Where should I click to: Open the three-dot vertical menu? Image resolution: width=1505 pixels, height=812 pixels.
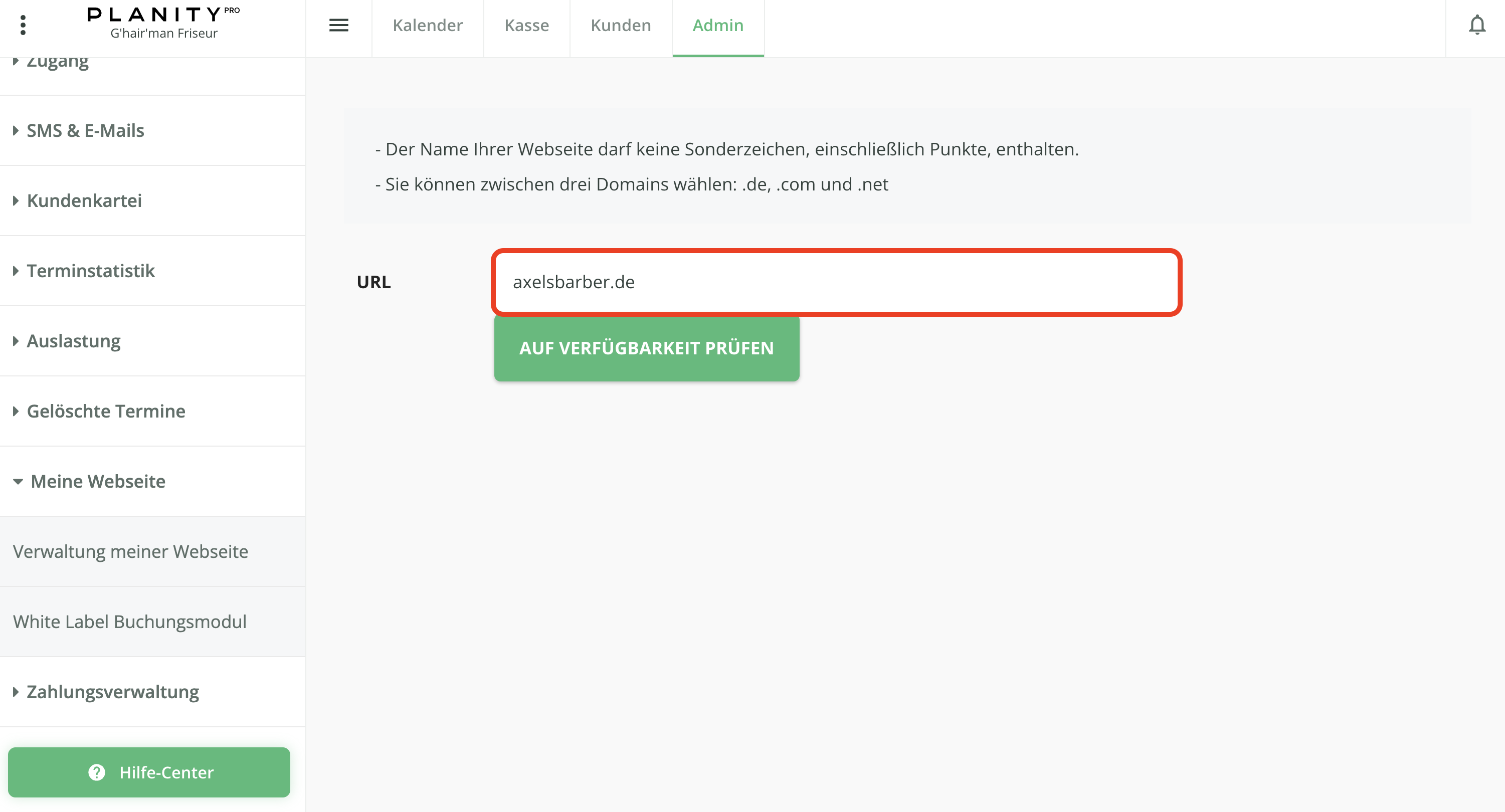(23, 25)
